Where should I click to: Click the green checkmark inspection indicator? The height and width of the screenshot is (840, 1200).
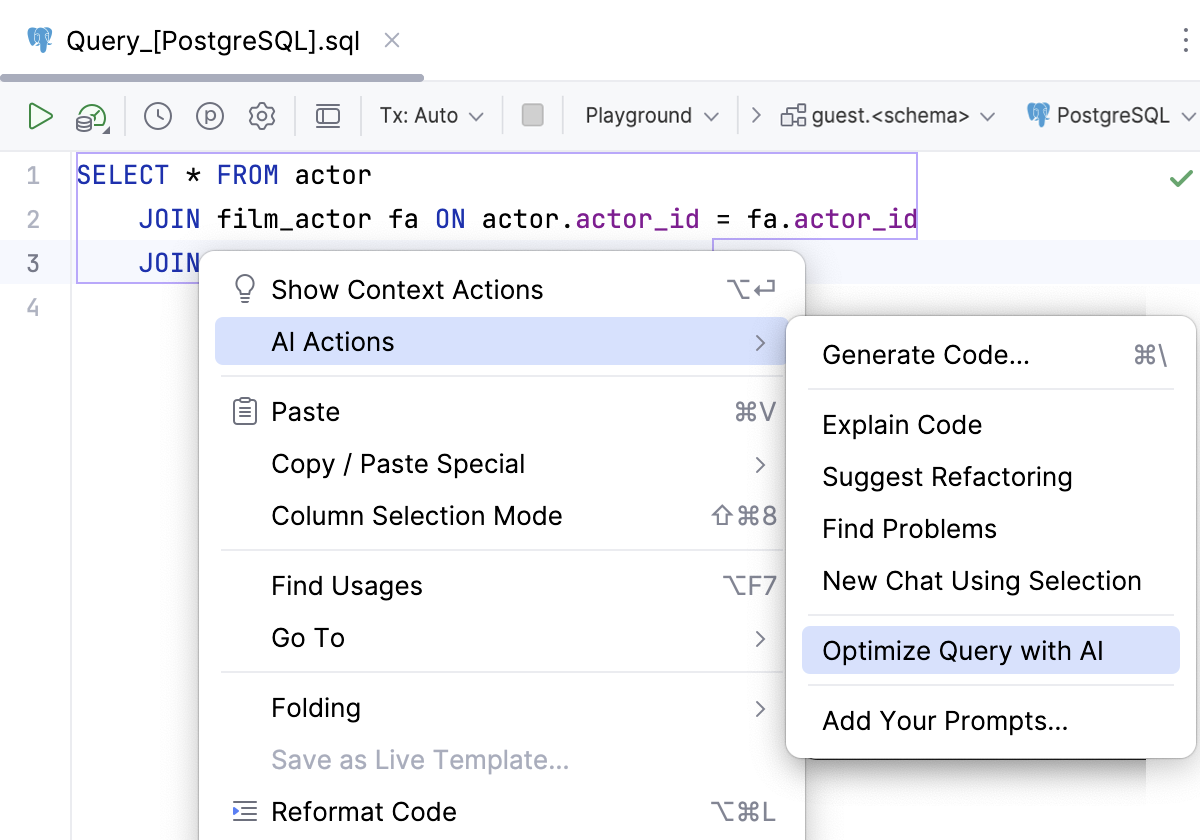click(1181, 178)
